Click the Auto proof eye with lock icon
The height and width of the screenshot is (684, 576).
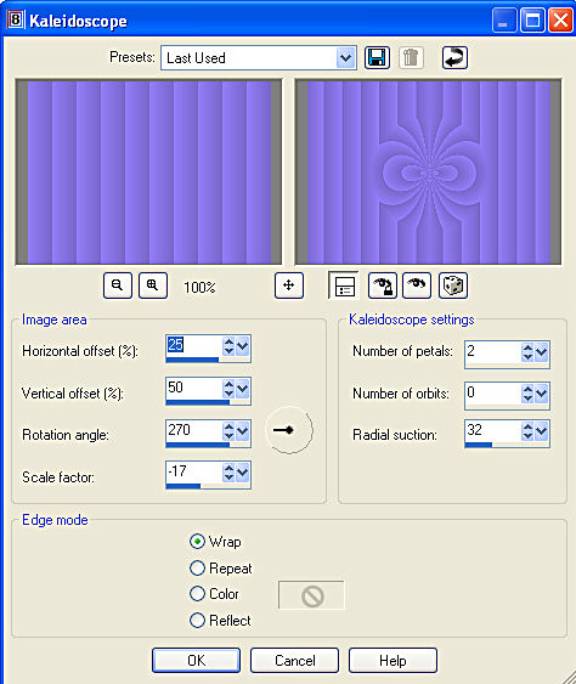coord(382,286)
